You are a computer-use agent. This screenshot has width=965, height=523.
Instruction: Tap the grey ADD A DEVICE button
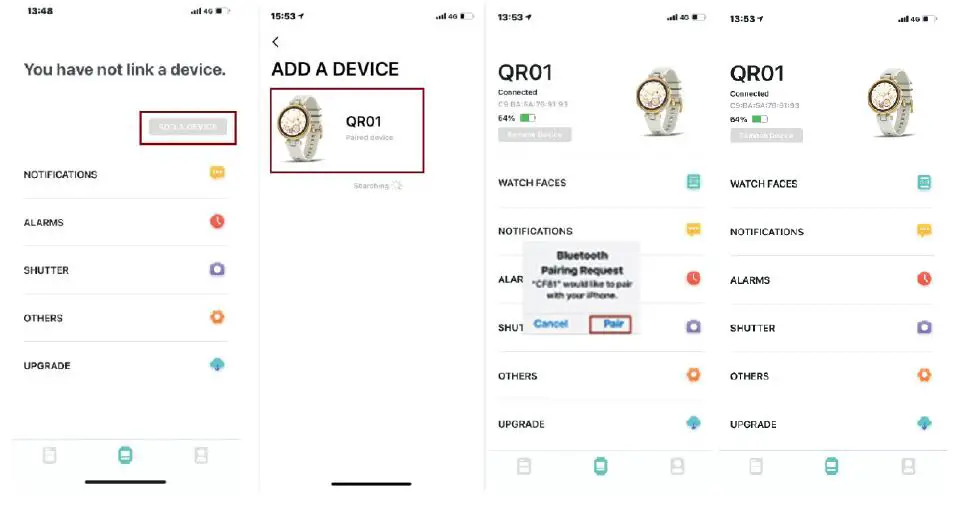[188, 127]
